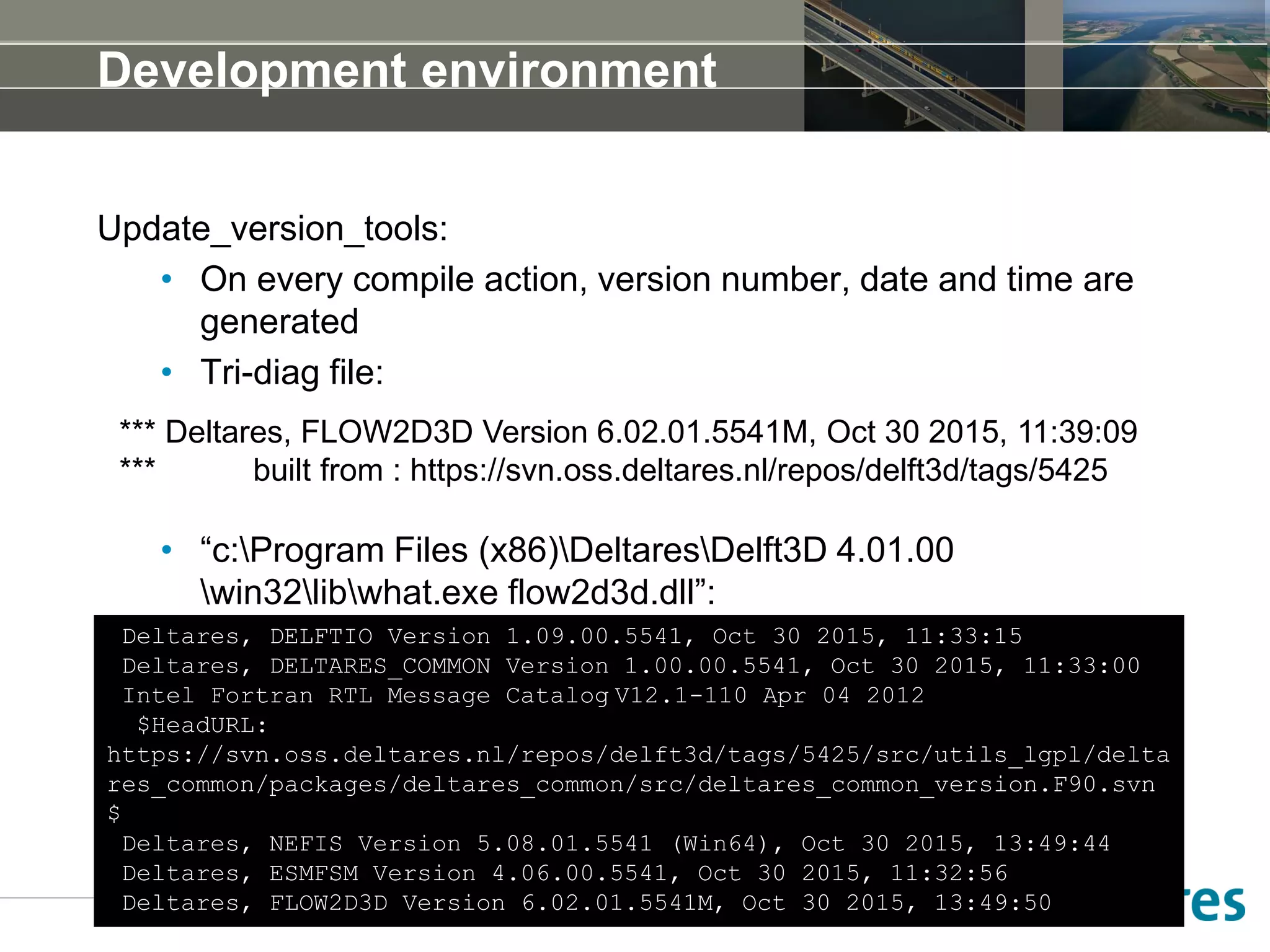Open the 'built from' svn.oss.deltares.nl tags/5425 URL
The width and height of the screenshot is (1270, 952).
(x=758, y=470)
